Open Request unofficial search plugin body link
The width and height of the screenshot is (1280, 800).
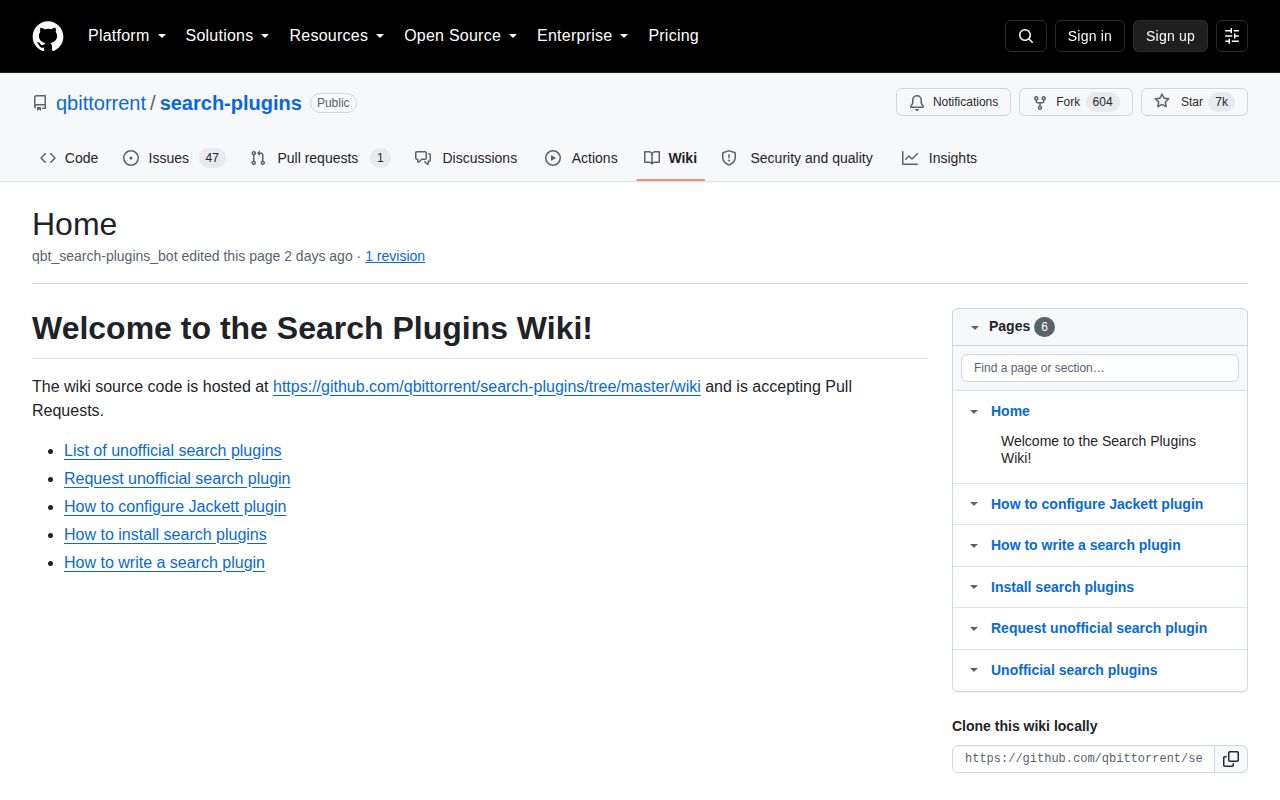177,478
